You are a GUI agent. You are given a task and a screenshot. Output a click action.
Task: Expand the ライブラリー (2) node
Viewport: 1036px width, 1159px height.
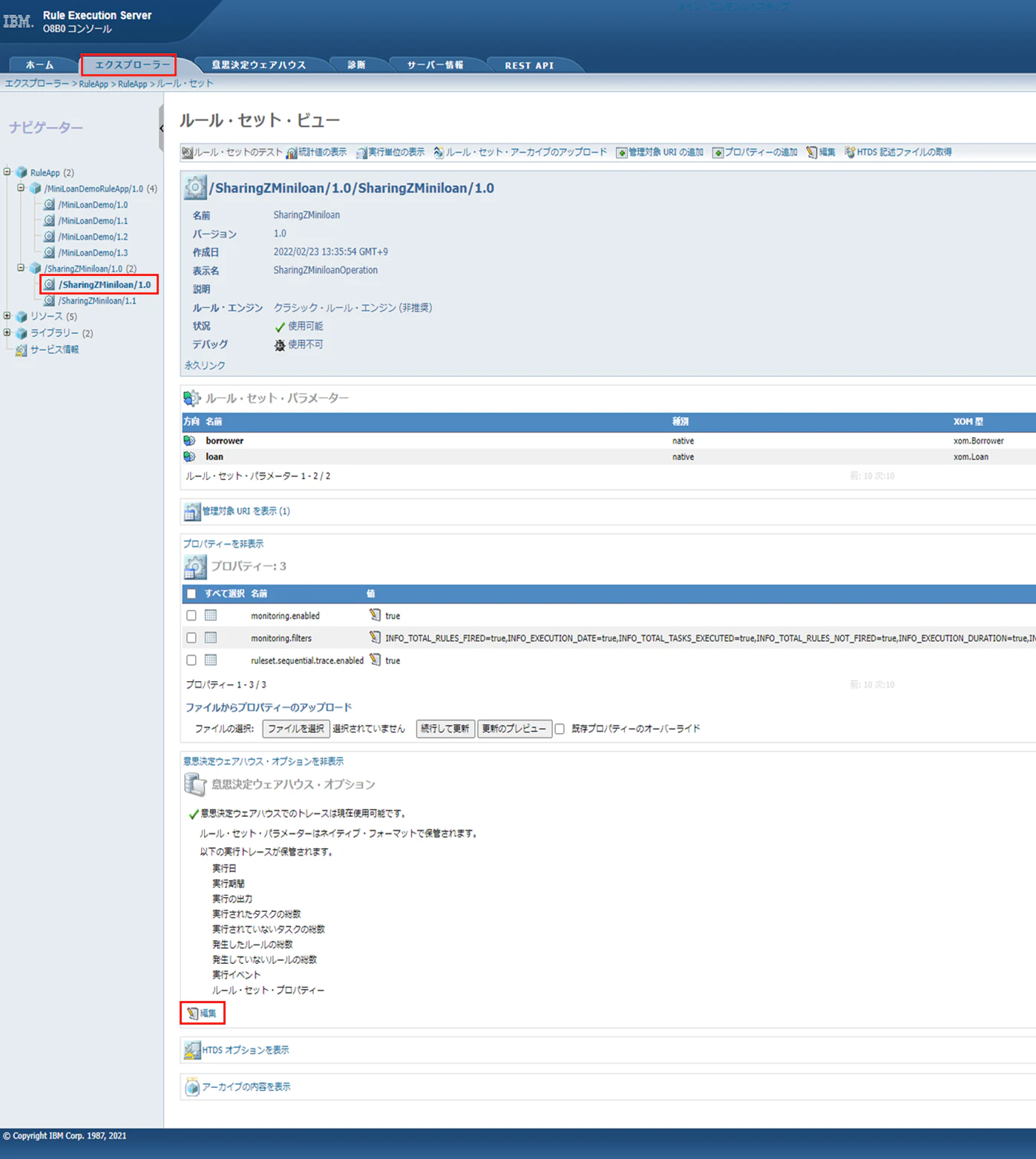[x=7, y=332]
